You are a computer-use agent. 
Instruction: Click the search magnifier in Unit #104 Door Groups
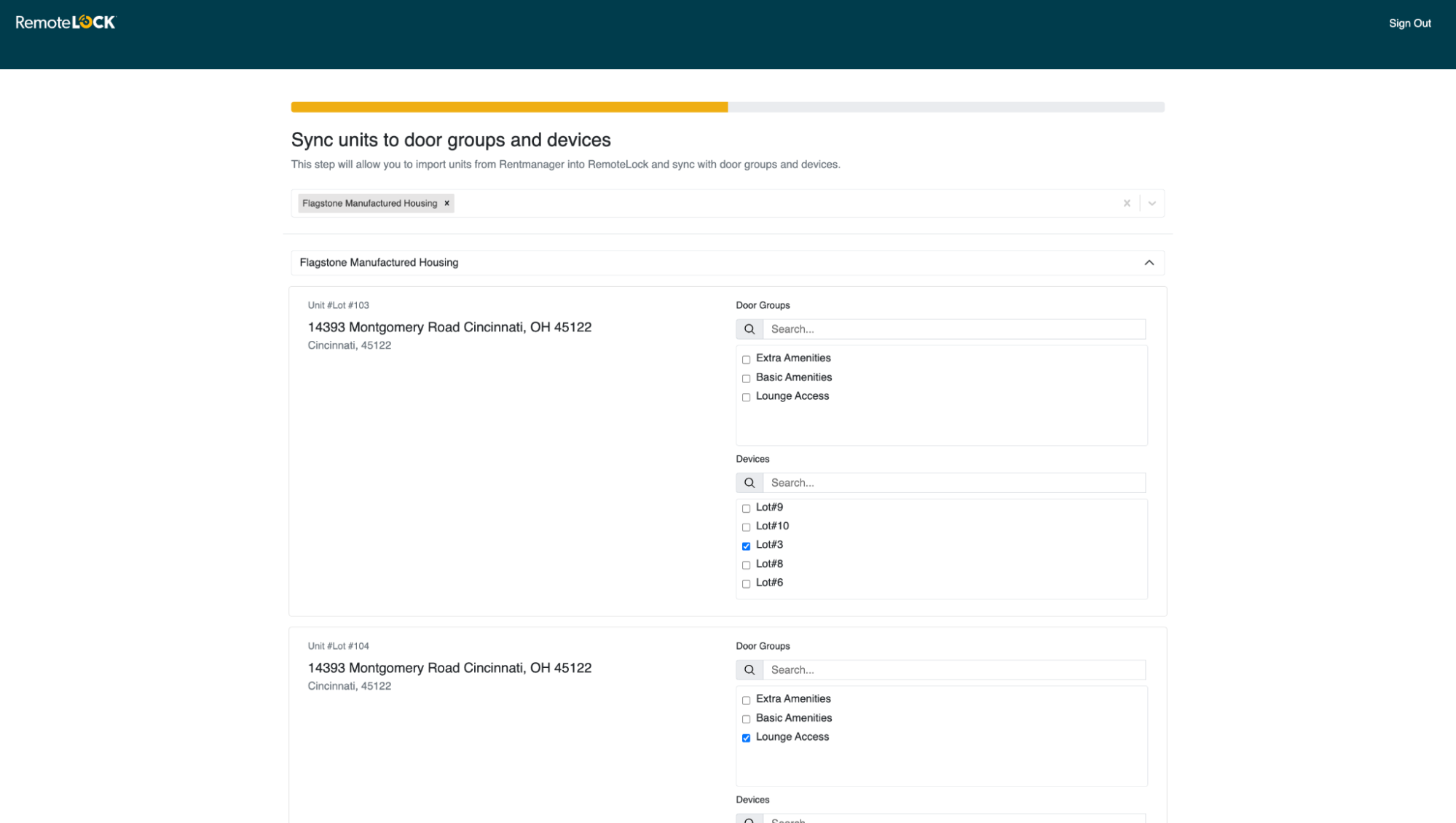[749, 669]
